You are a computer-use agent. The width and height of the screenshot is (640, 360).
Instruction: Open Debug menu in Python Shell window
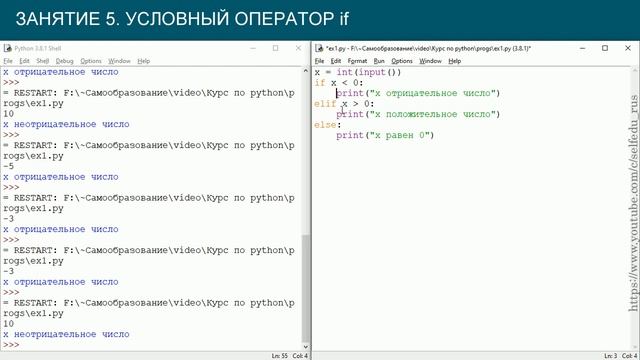pos(64,61)
